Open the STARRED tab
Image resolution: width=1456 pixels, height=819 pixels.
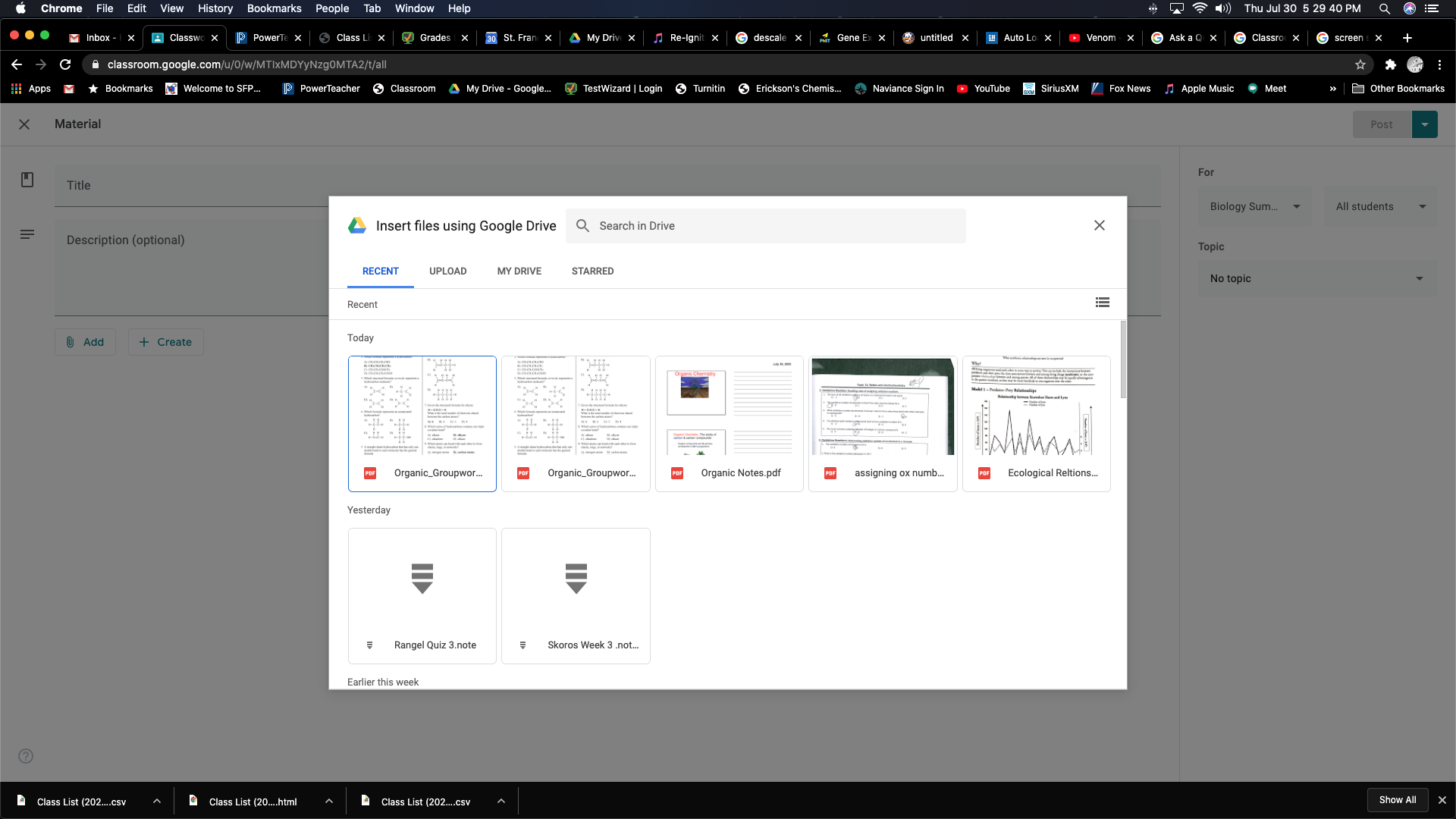(592, 271)
